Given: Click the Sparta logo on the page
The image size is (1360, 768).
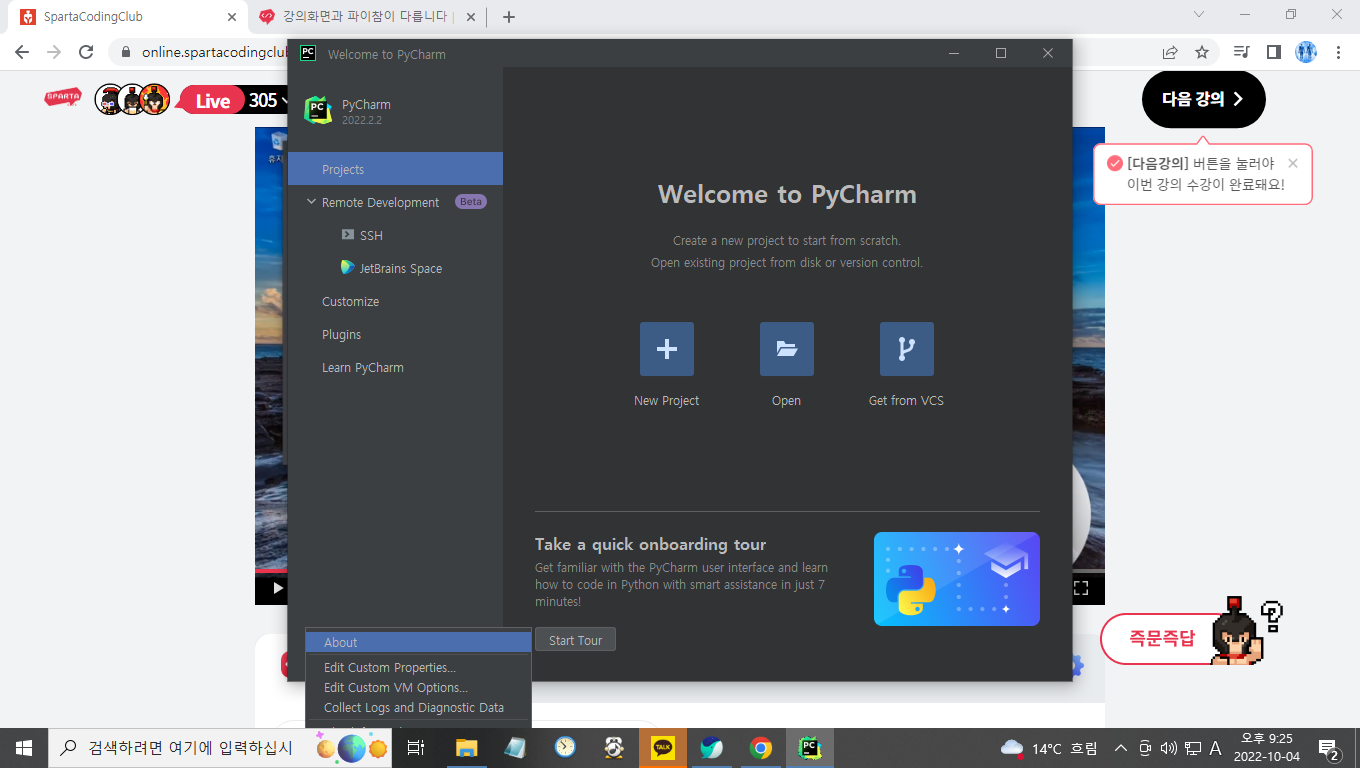Looking at the screenshot, I should tap(62, 98).
